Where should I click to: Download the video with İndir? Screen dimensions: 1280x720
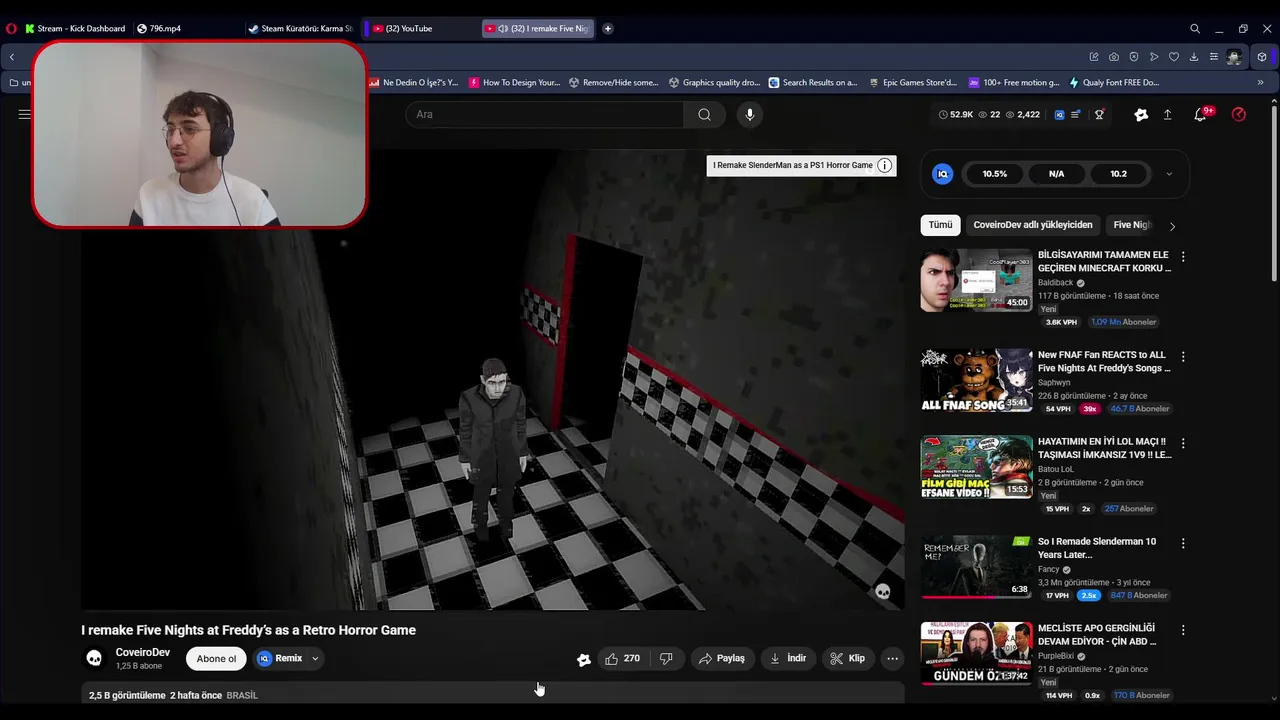[x=788, y=658]
